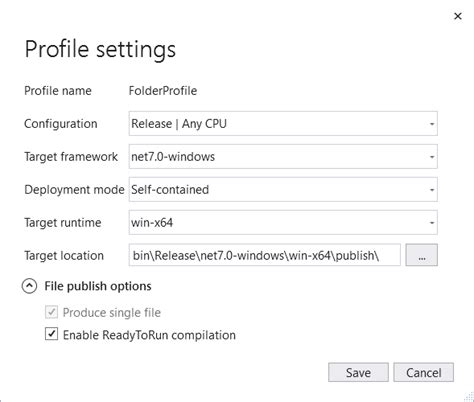
Task: Open the Deployment mode dropdown arrow
Action: (x=432, y=190)
